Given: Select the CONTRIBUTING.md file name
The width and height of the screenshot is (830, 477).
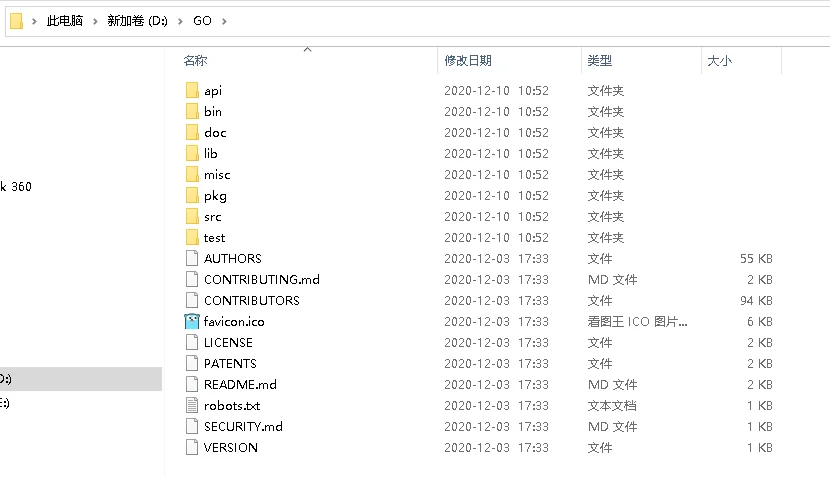Looking at the screenshot, I should point(262,280).
